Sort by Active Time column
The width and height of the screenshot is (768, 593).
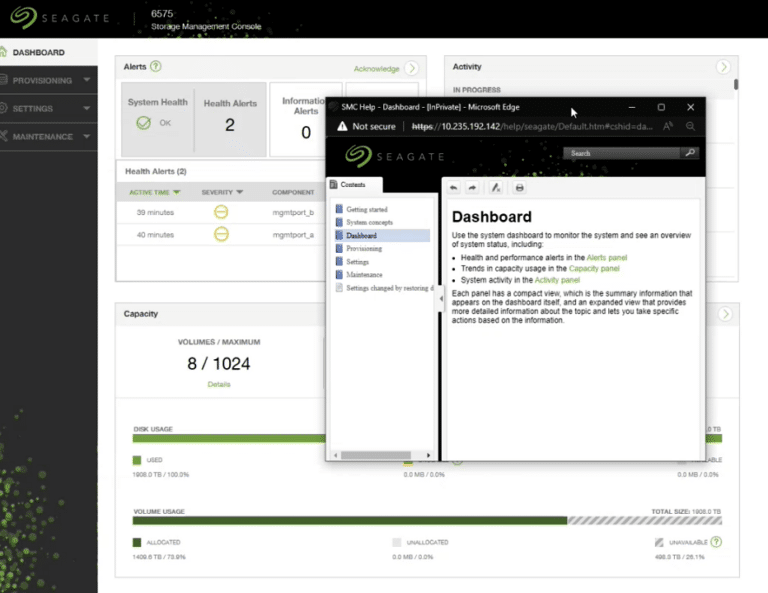click(x=155, y=192)
